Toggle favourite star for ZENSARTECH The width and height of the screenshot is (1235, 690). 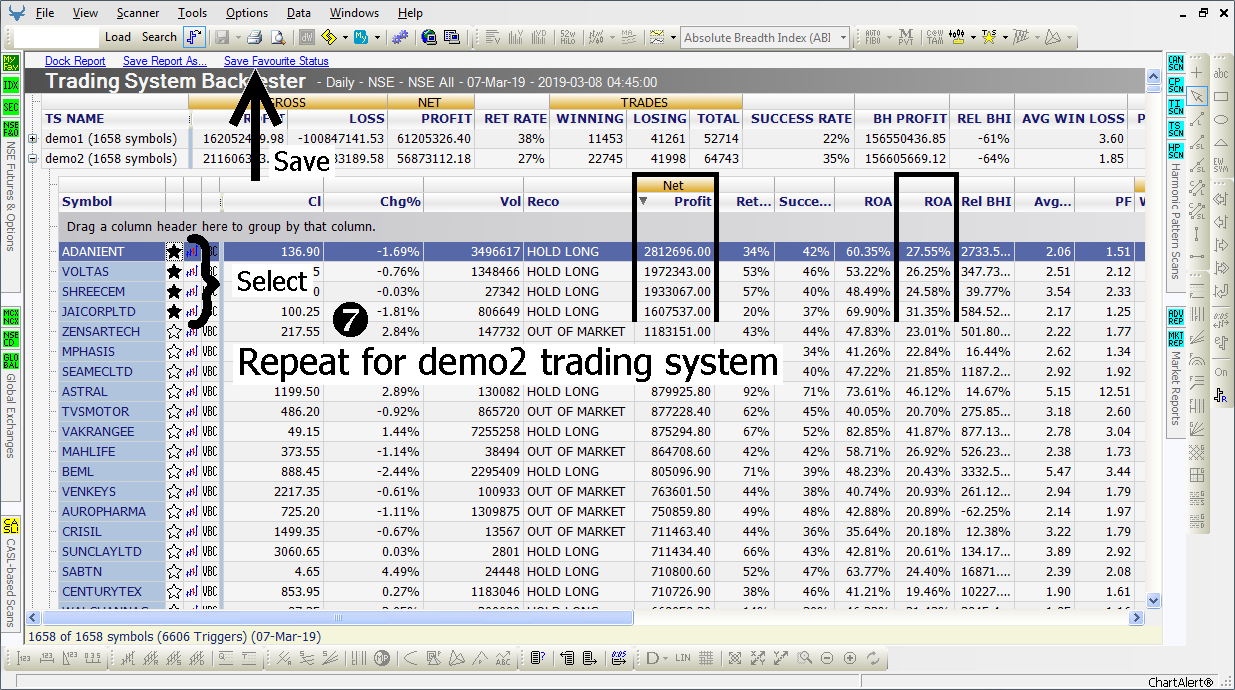click(x=174, y=332)
